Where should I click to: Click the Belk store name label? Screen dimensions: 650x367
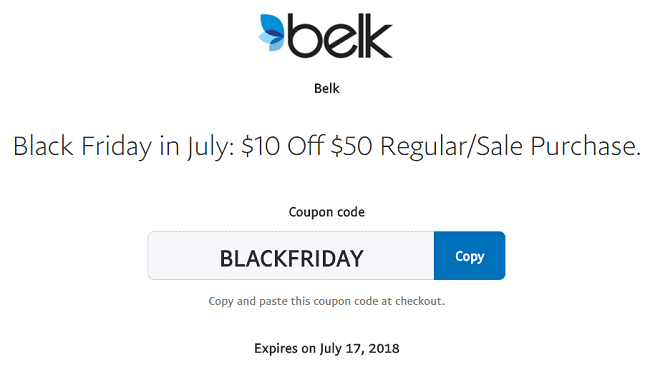327,88
